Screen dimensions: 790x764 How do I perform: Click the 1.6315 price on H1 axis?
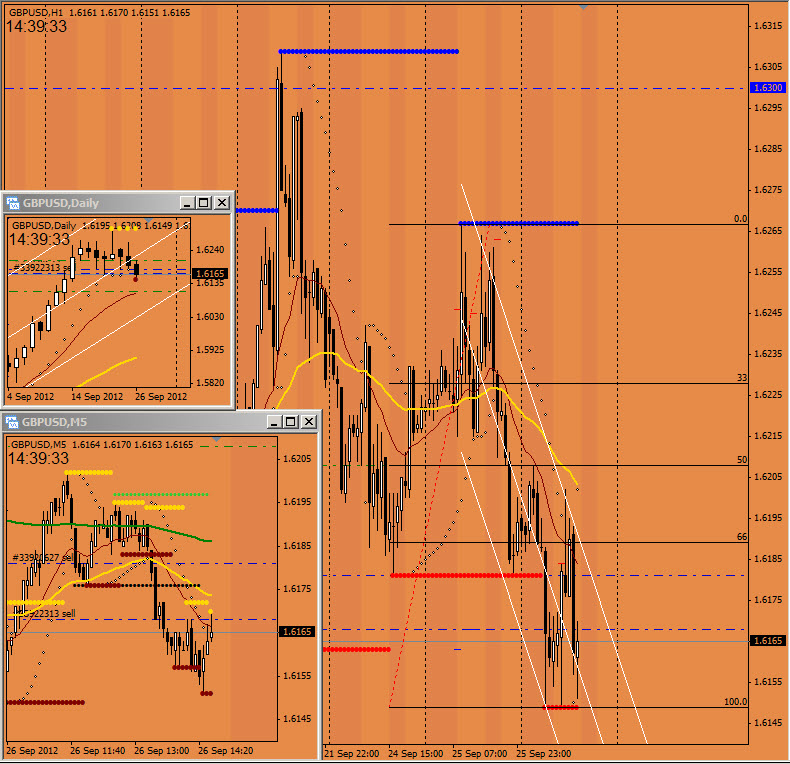768,26
